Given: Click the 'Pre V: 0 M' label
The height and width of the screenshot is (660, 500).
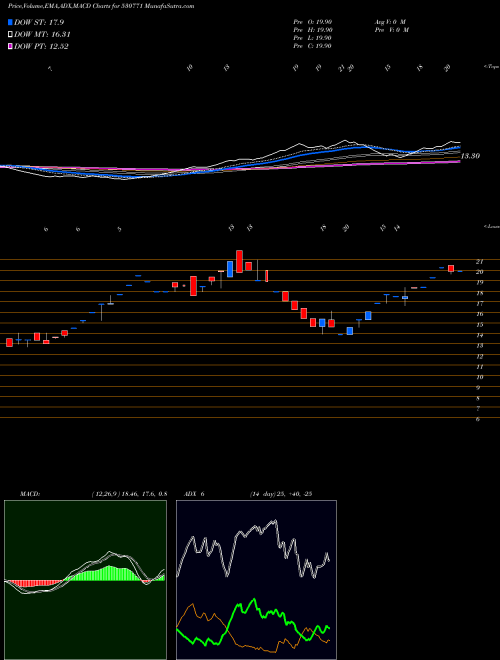Looking at the screenshot, I should click(392, 30).
